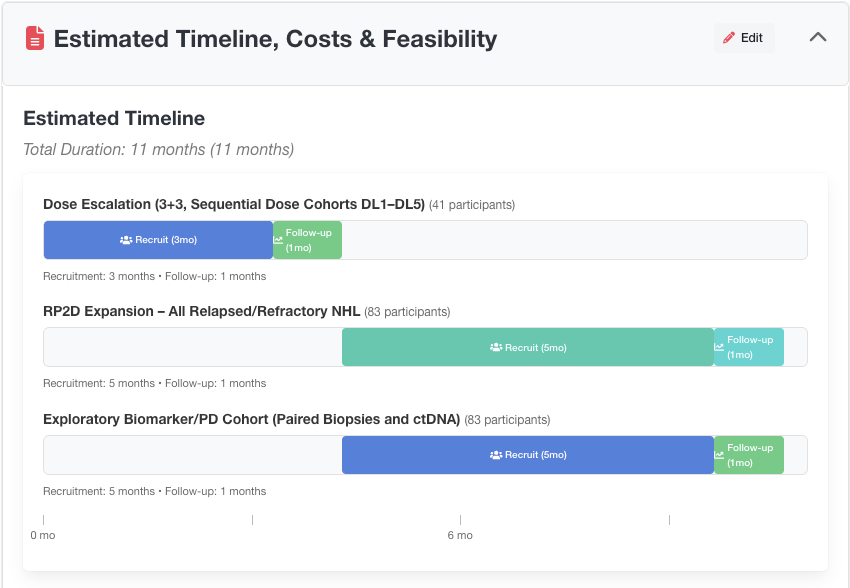Screen dimensions: 850x588
Task: Click the Estimated Timeline subheading
Action: [x=114, y=118]
